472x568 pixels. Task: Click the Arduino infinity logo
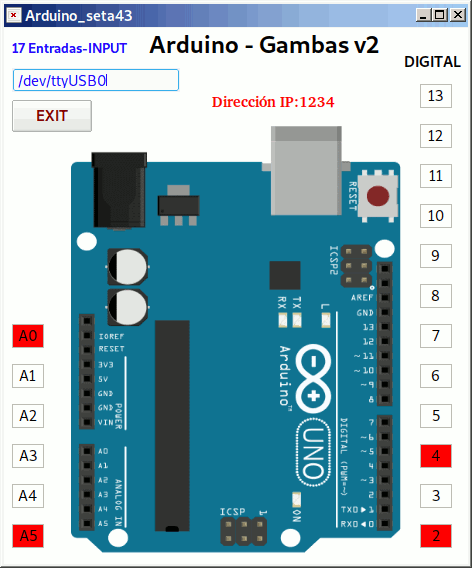[x=313, y=379]
